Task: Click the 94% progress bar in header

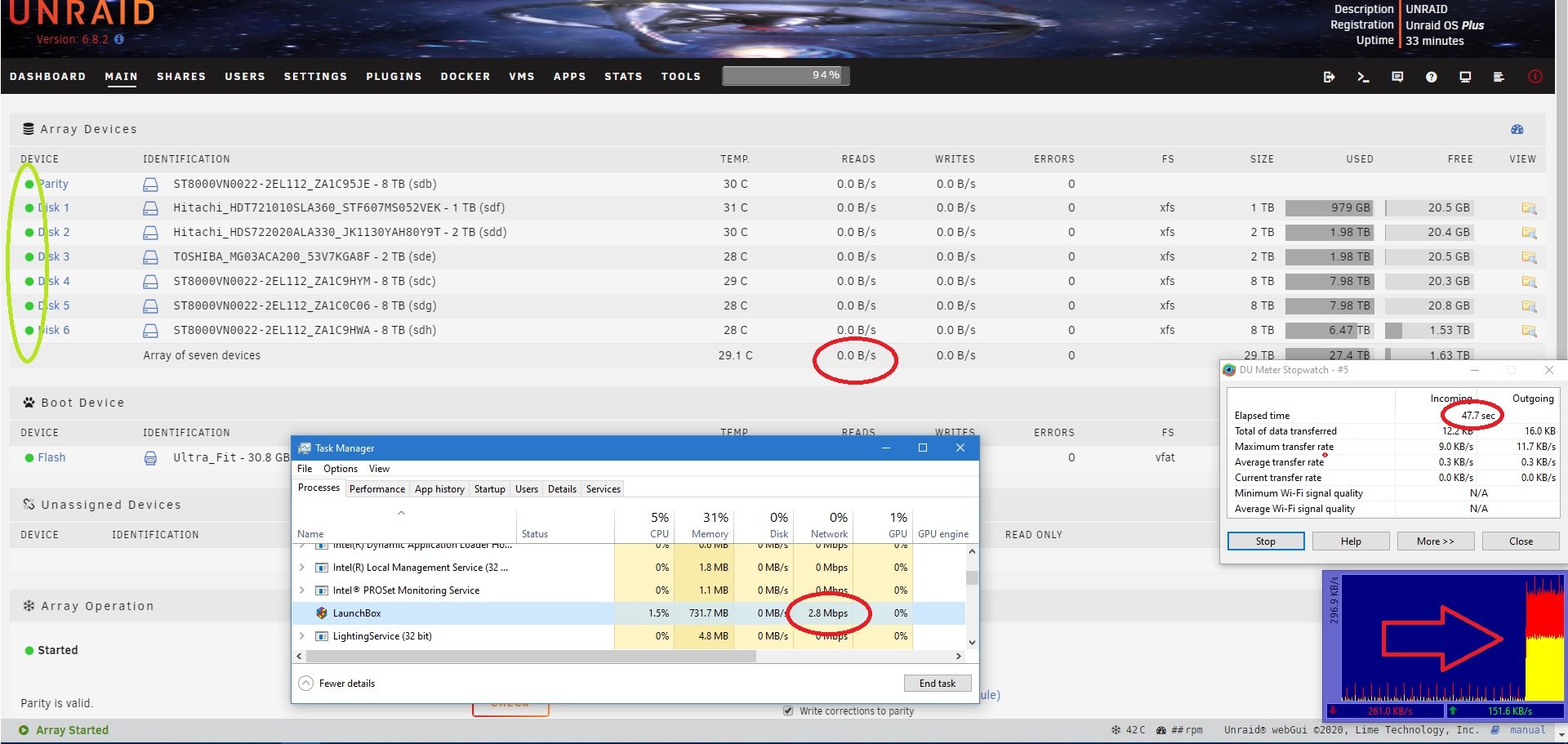Action: click(786, 76)
